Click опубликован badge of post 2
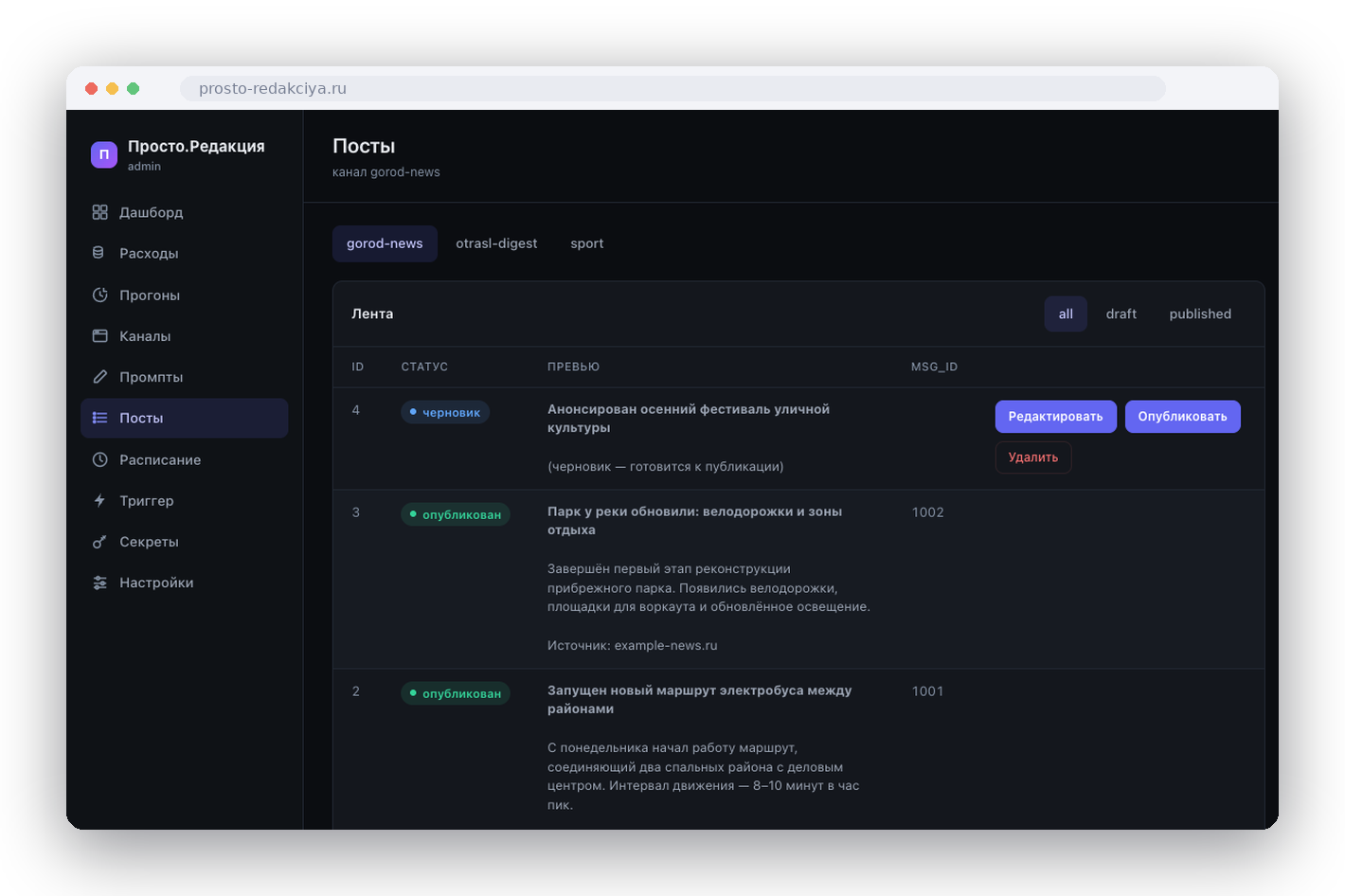Image resolution: width=1345 pixels, height=896 pixels. (456, 693)
